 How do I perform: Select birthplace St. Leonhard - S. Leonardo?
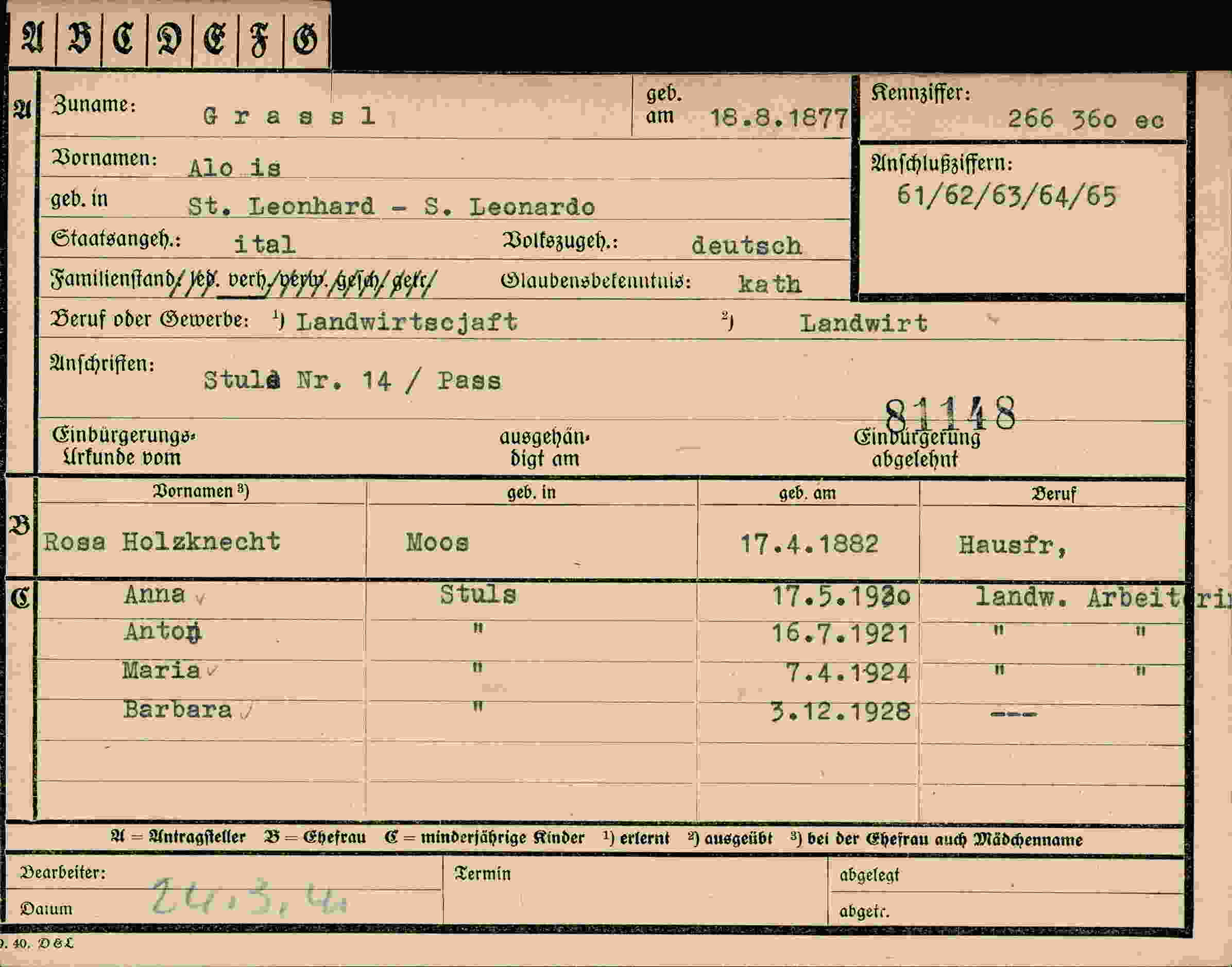pyautogui.click(x=391, y=206)
